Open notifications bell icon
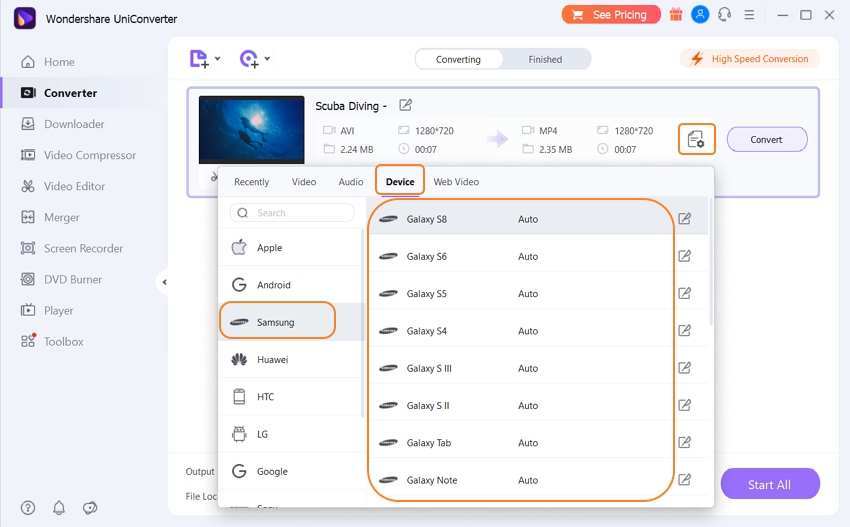Image resolution: width=850 pixels, height=527 pixels. pos(59,507)
